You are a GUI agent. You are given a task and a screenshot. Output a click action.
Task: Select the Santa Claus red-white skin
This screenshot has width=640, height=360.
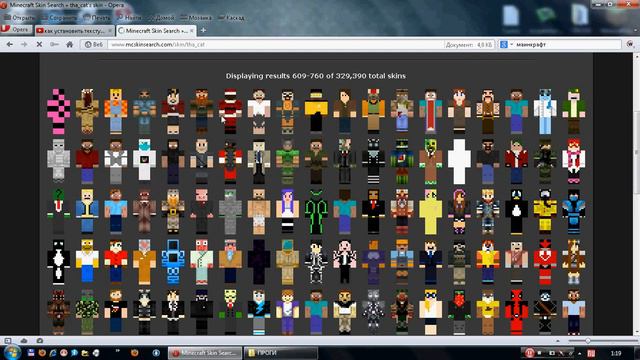(x=230, y=111)
